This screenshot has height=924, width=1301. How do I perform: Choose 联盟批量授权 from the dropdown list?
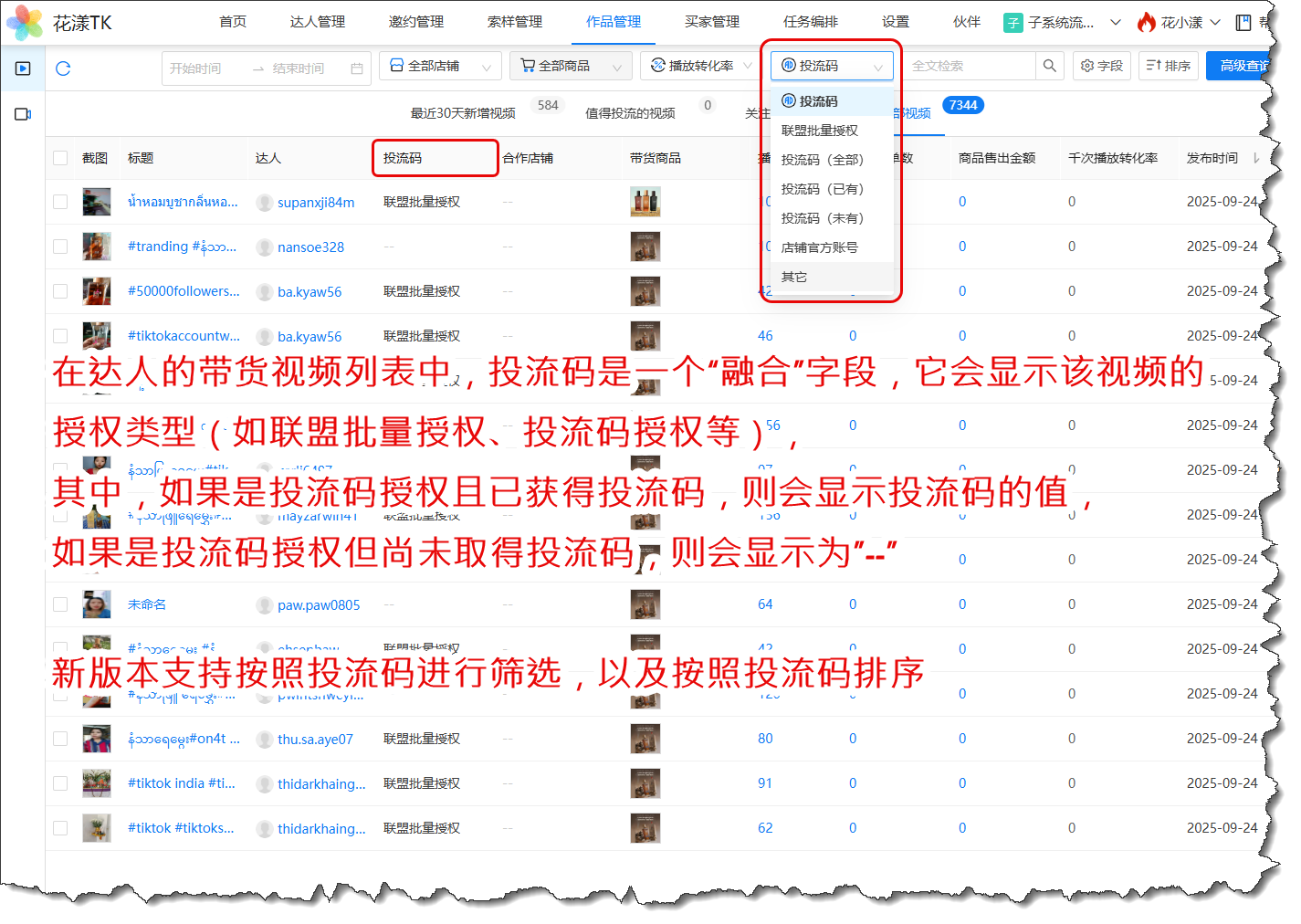(820, 131)
